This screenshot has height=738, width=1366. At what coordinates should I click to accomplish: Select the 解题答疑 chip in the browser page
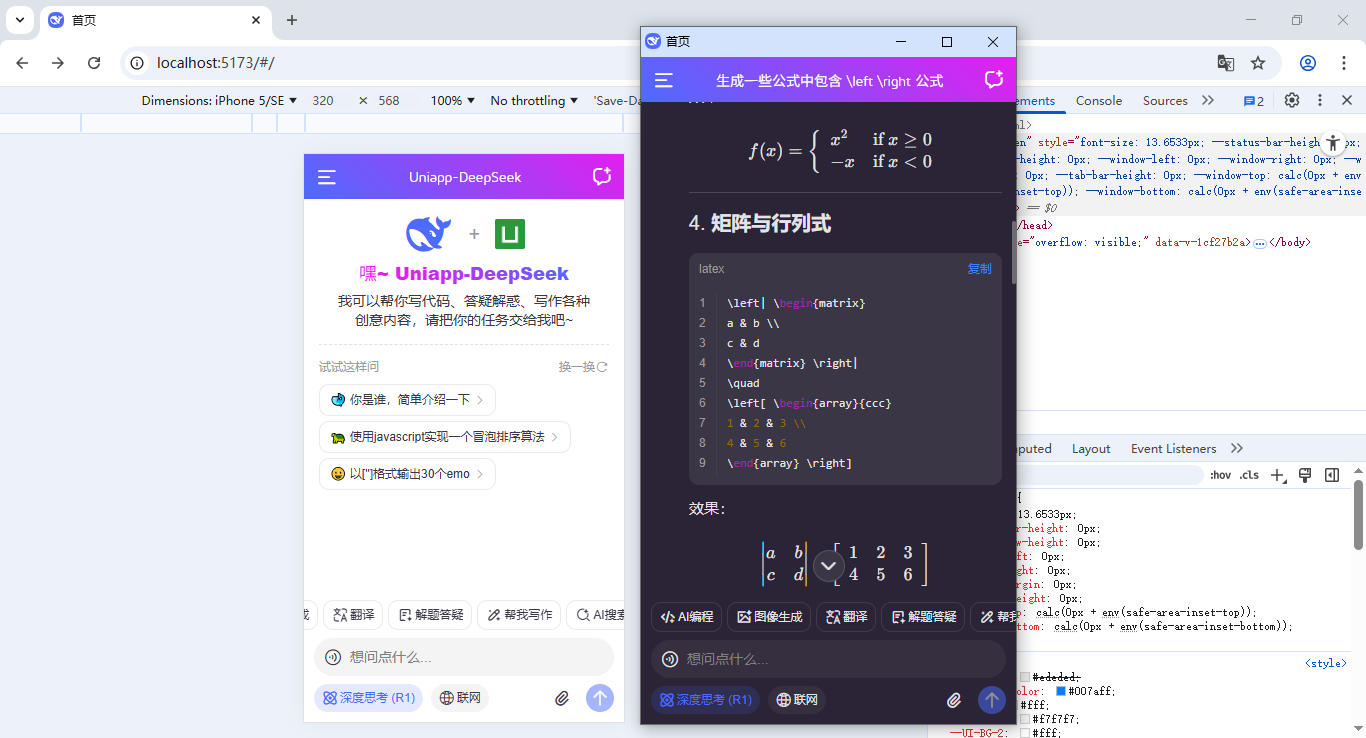point(429,615)
